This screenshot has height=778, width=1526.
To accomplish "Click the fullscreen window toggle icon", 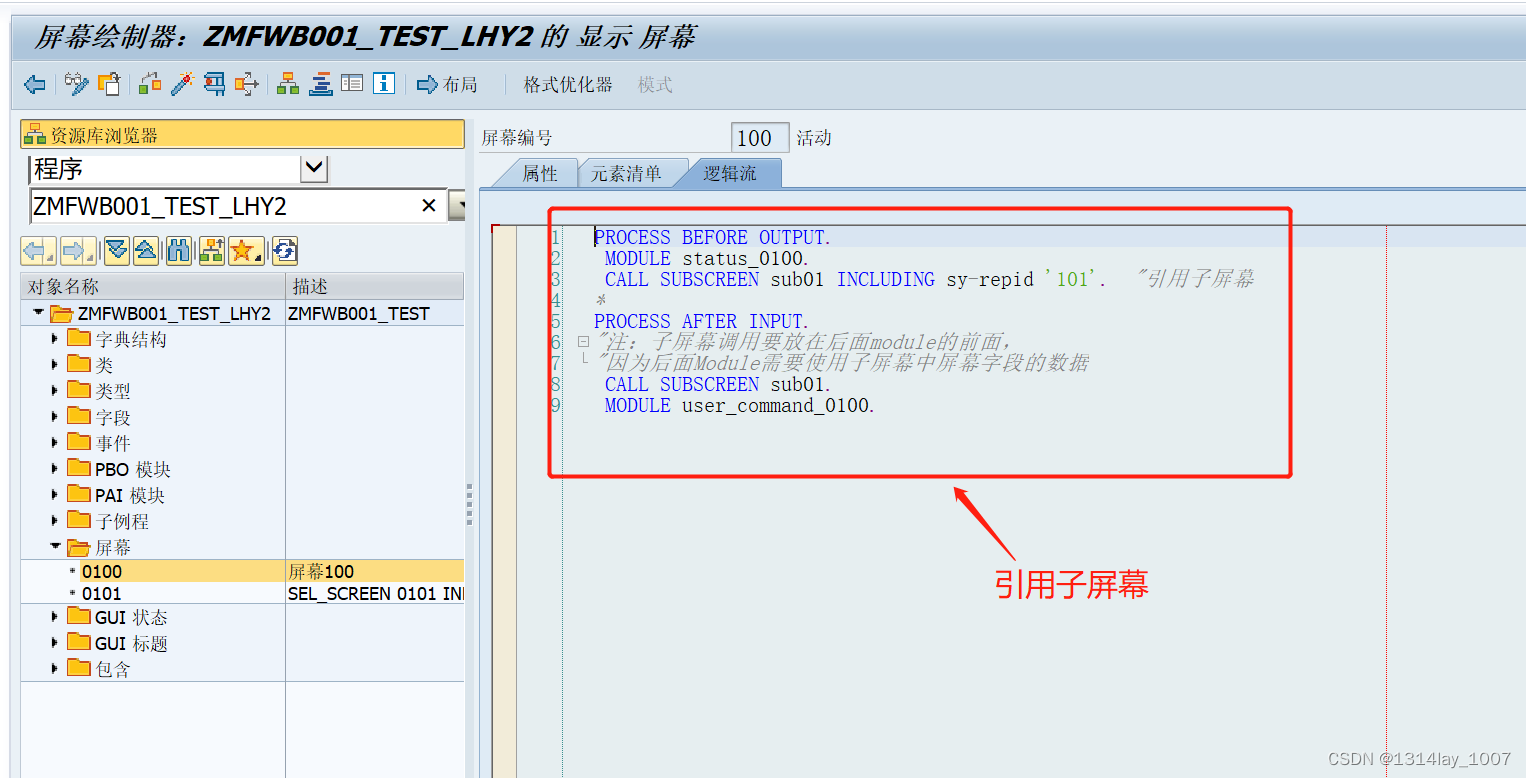I will coord(352,84).
